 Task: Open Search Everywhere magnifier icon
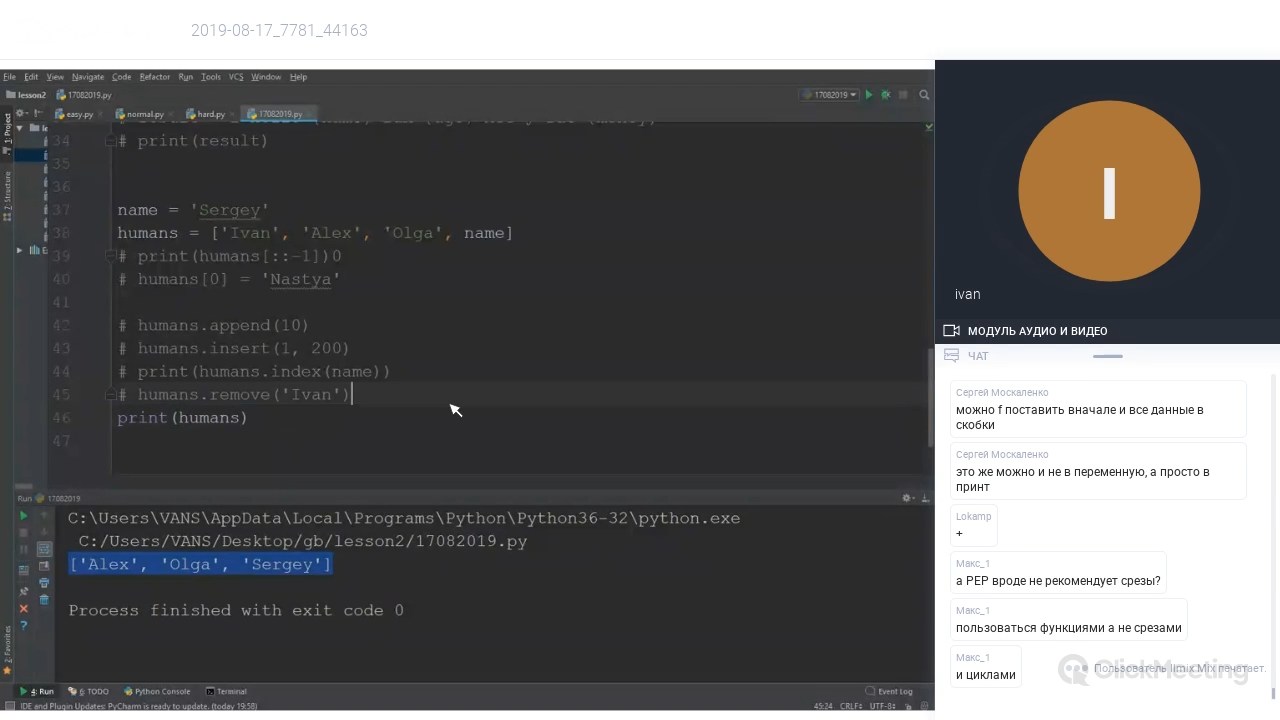(x=924, y=95)
